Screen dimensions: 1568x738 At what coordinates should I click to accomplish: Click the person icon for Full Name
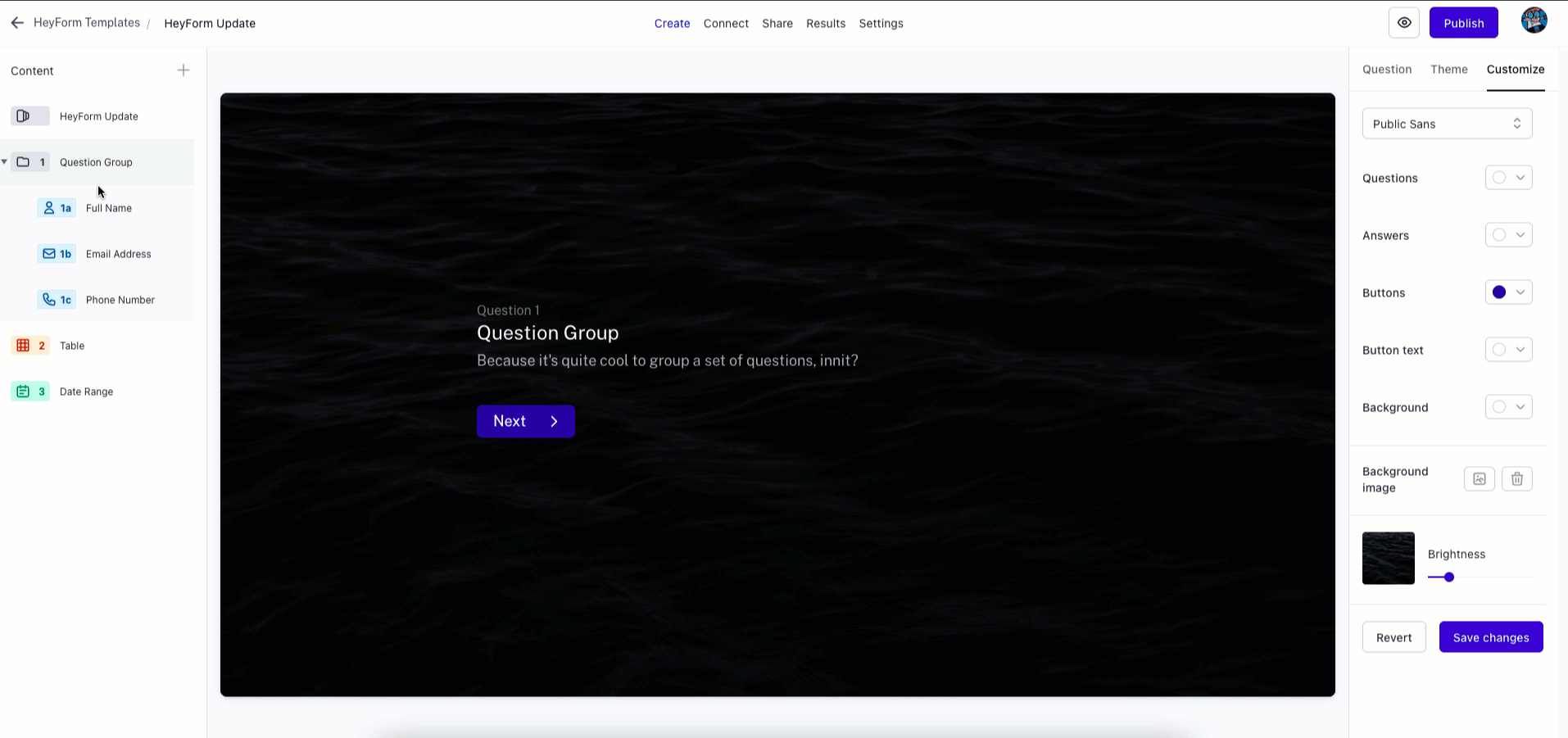[49, 208]
